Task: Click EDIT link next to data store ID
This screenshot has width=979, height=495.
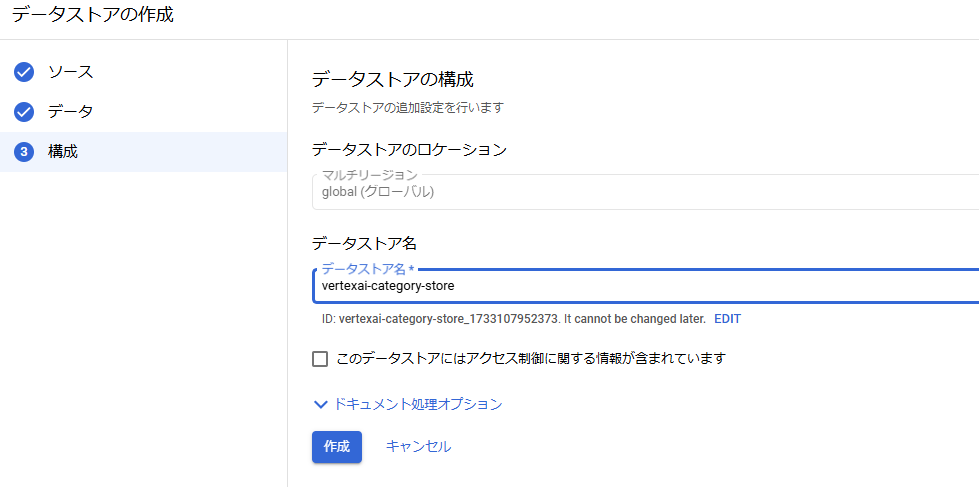Action: (727, 319)
